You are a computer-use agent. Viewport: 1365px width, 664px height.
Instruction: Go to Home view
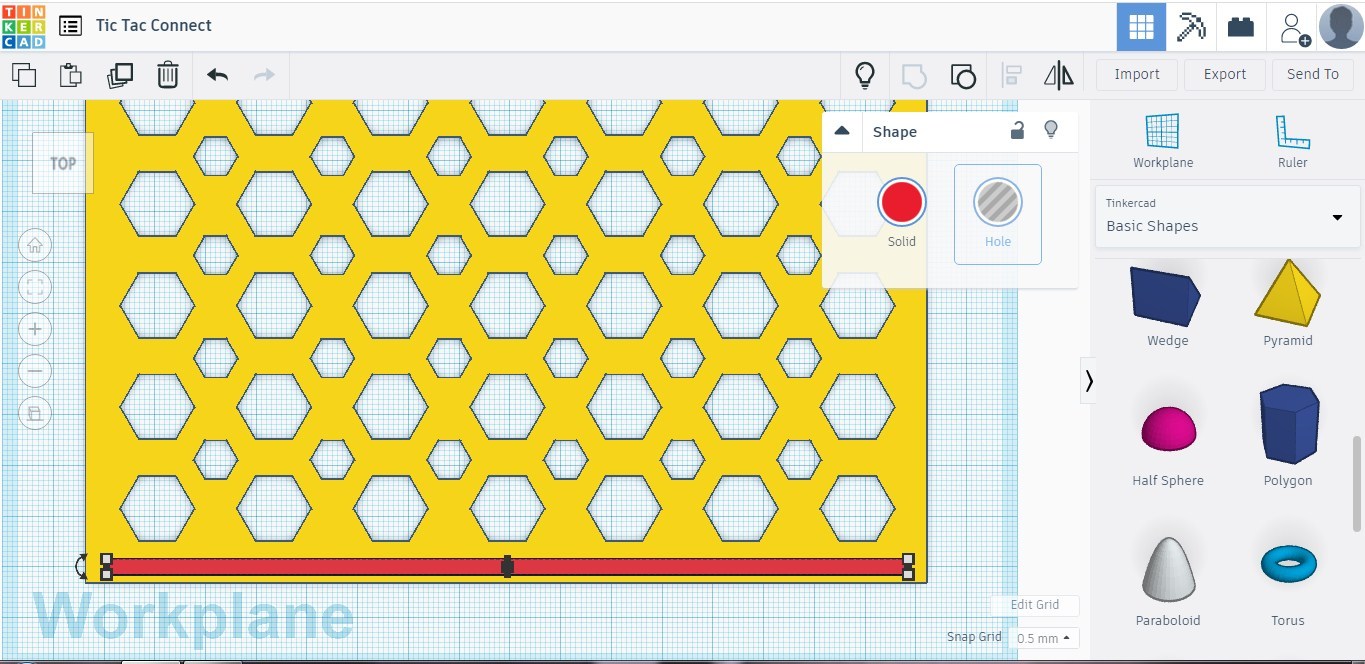coord(35,245)
